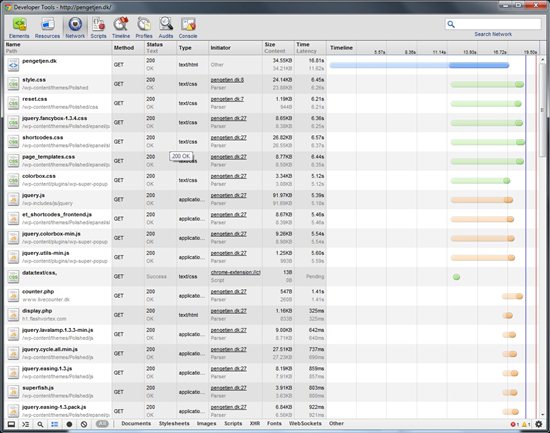Open chrome-extension initiator link

tap(236, 272)
